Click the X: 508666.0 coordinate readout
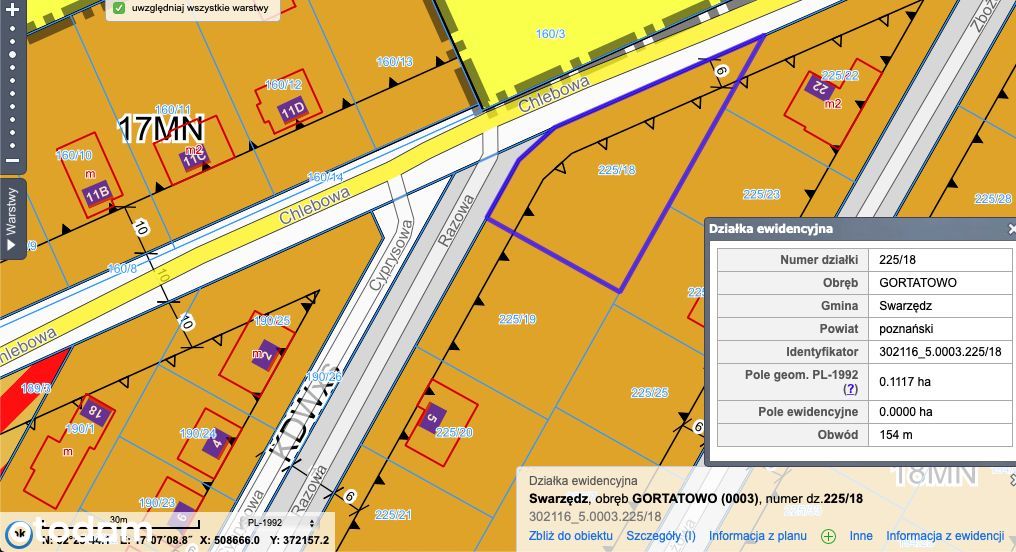This screenshot has height=552, width=1016. pos(229,540)
